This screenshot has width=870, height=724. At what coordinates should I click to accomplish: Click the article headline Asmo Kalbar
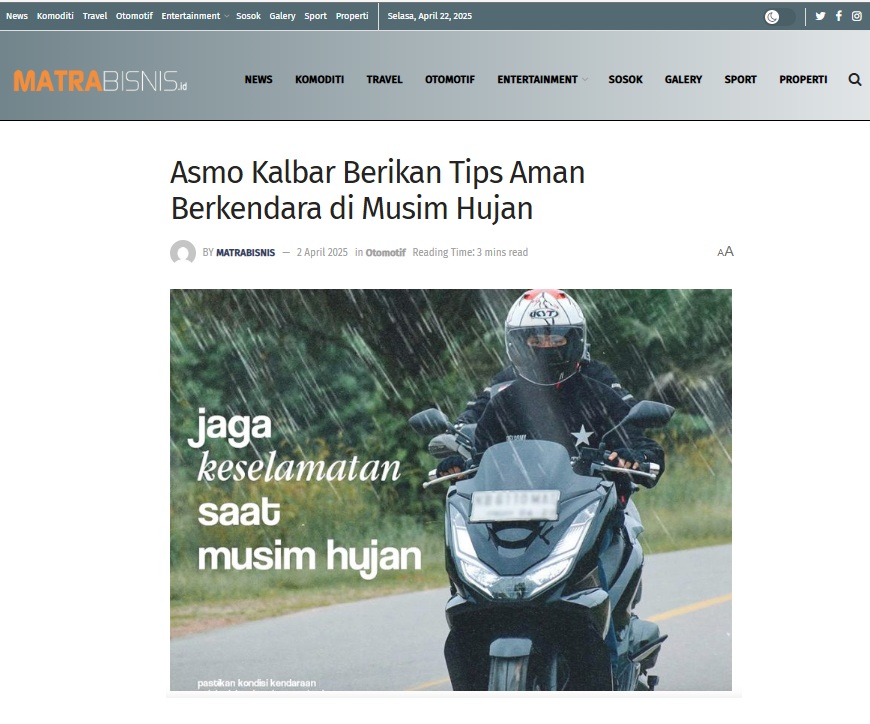377,190
